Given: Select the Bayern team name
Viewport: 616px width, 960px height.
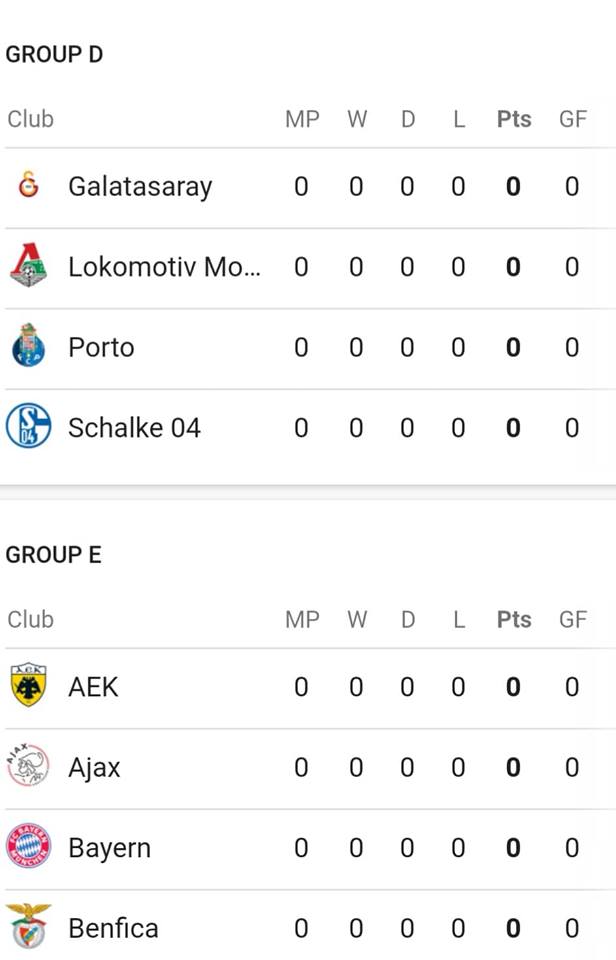Looking at the screenshot, I should coord(110,849).
